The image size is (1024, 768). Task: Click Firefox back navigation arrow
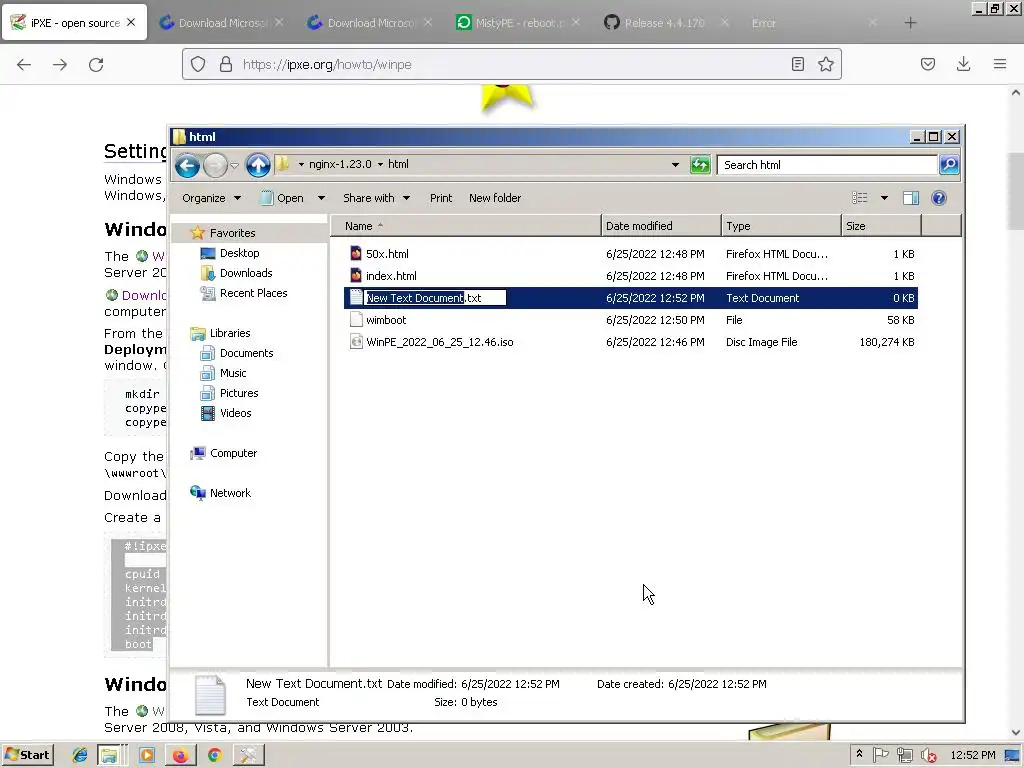tap(24, 64)
